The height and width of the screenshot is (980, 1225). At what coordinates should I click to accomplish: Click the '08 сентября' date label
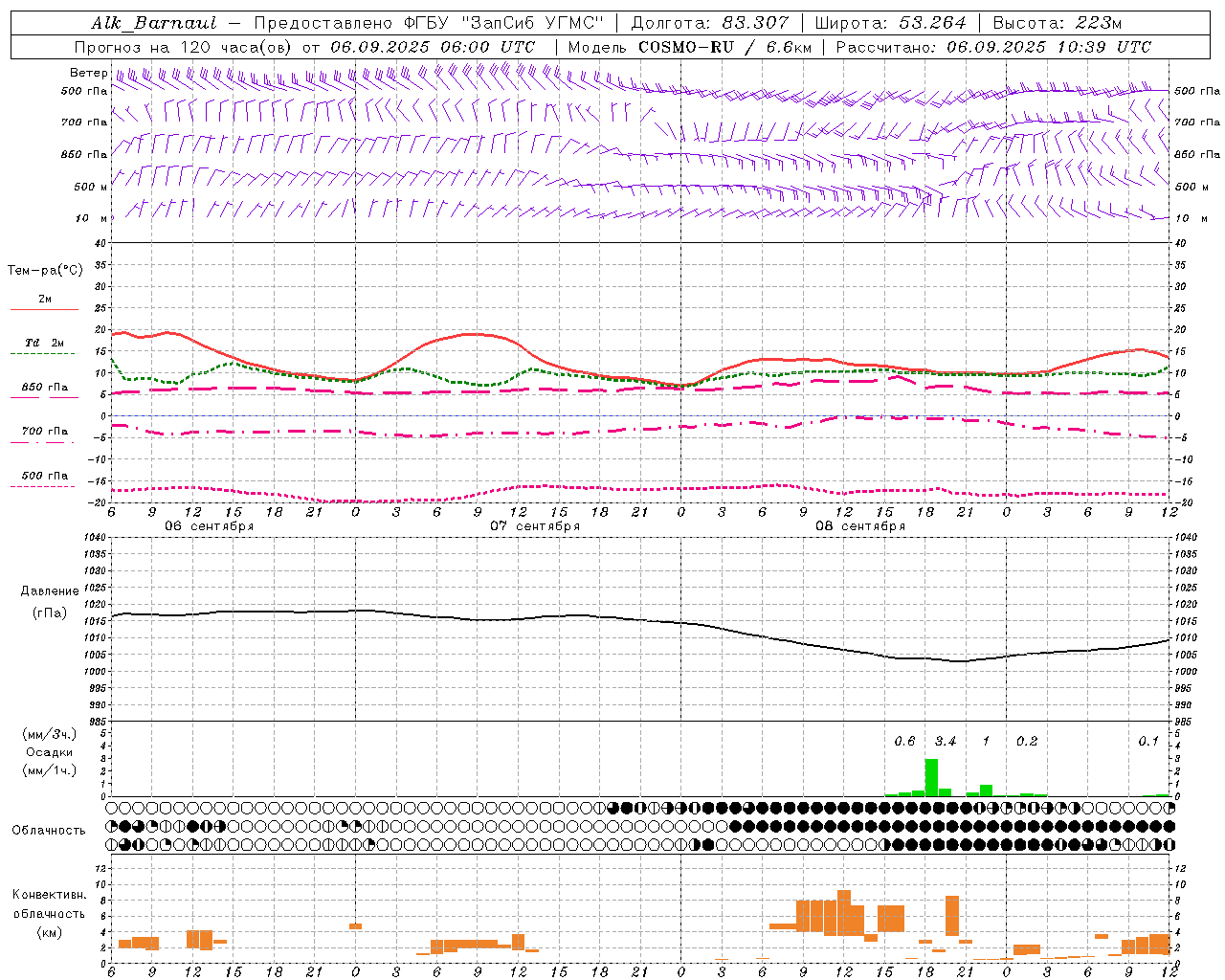[860, 526]
